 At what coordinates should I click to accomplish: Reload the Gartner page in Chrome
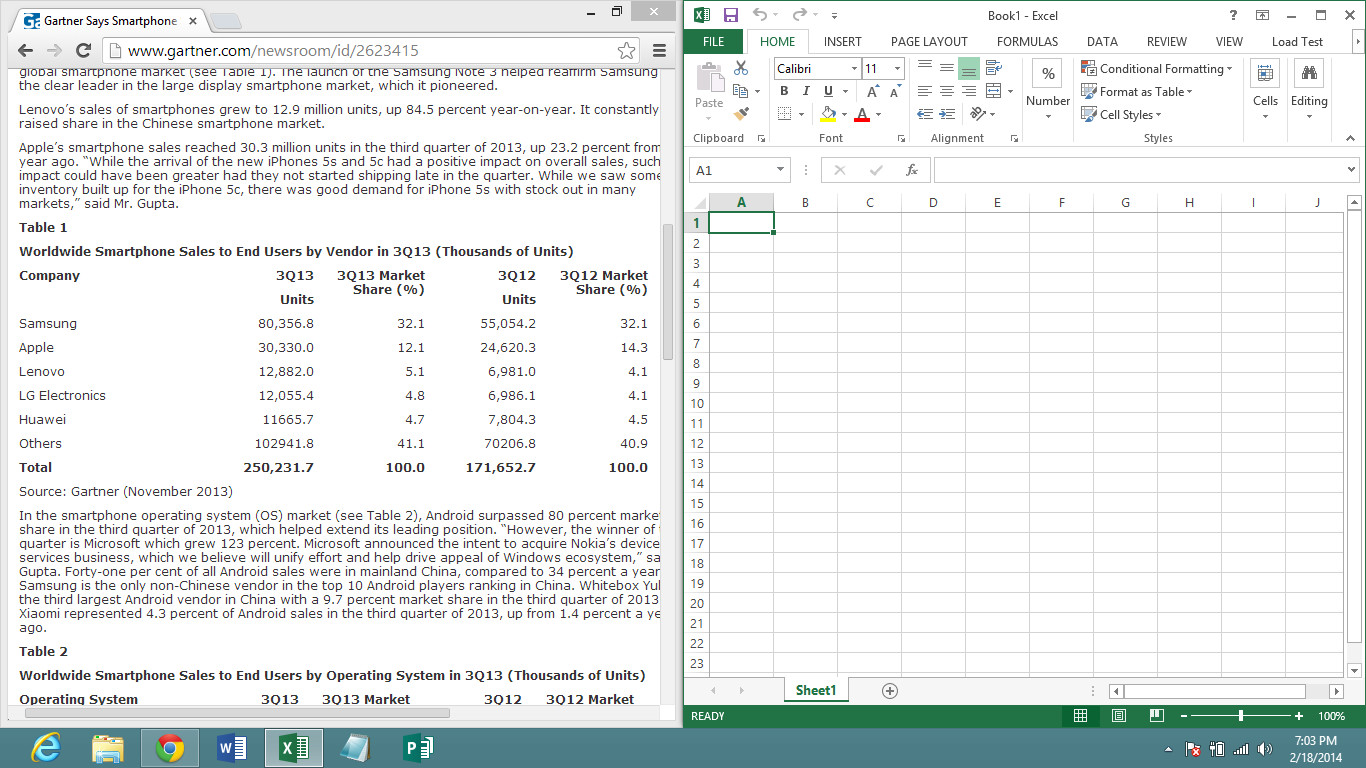tap(83, 50)
